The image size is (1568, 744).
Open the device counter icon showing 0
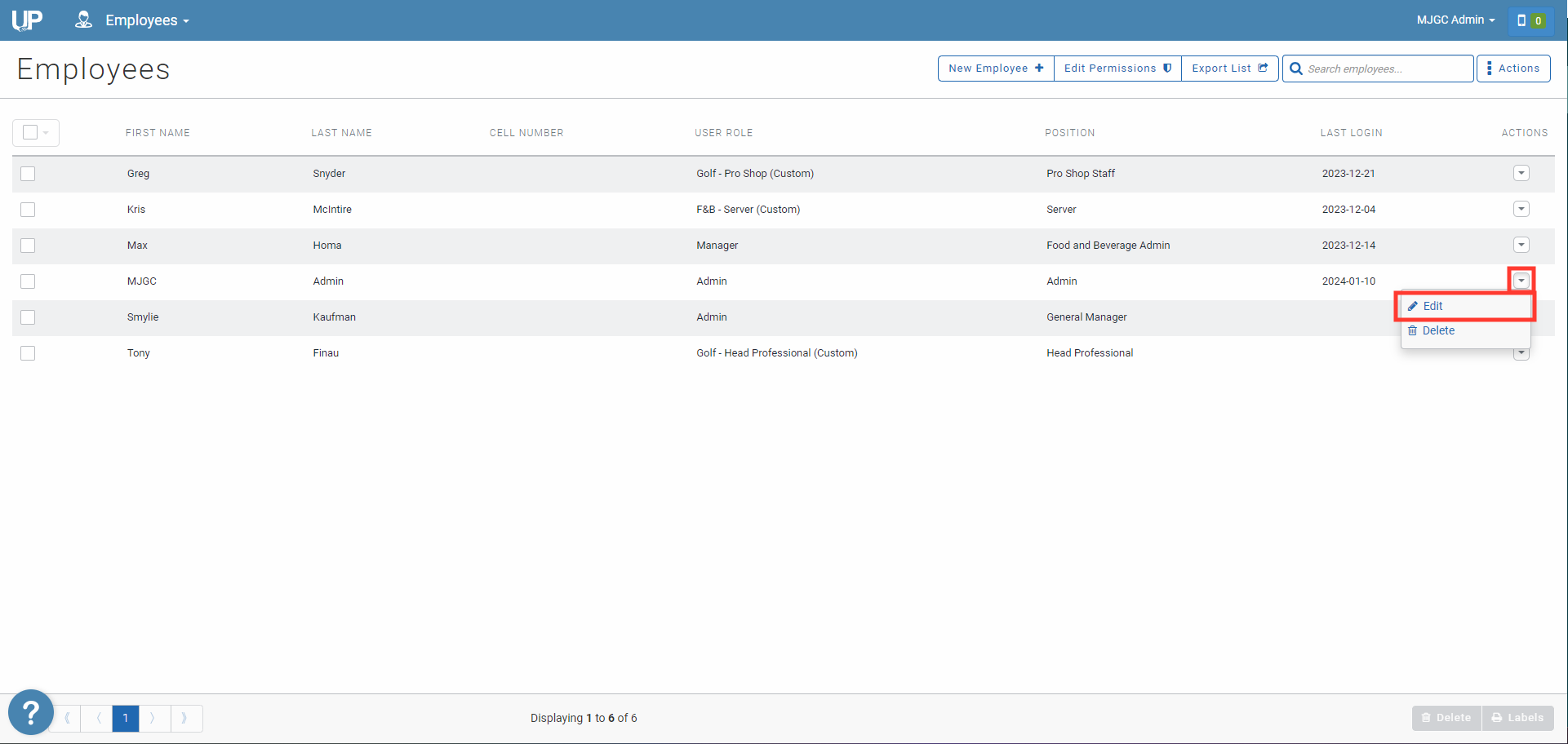tap(1530, 20)
